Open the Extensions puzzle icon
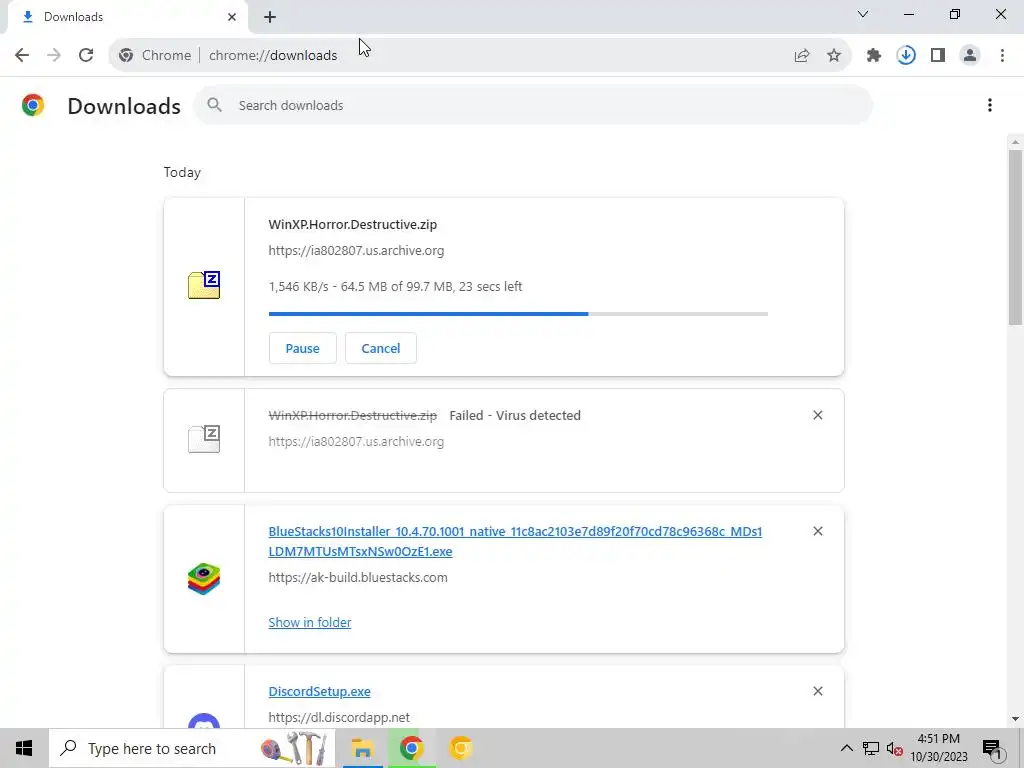 click(x=874, y=56)
